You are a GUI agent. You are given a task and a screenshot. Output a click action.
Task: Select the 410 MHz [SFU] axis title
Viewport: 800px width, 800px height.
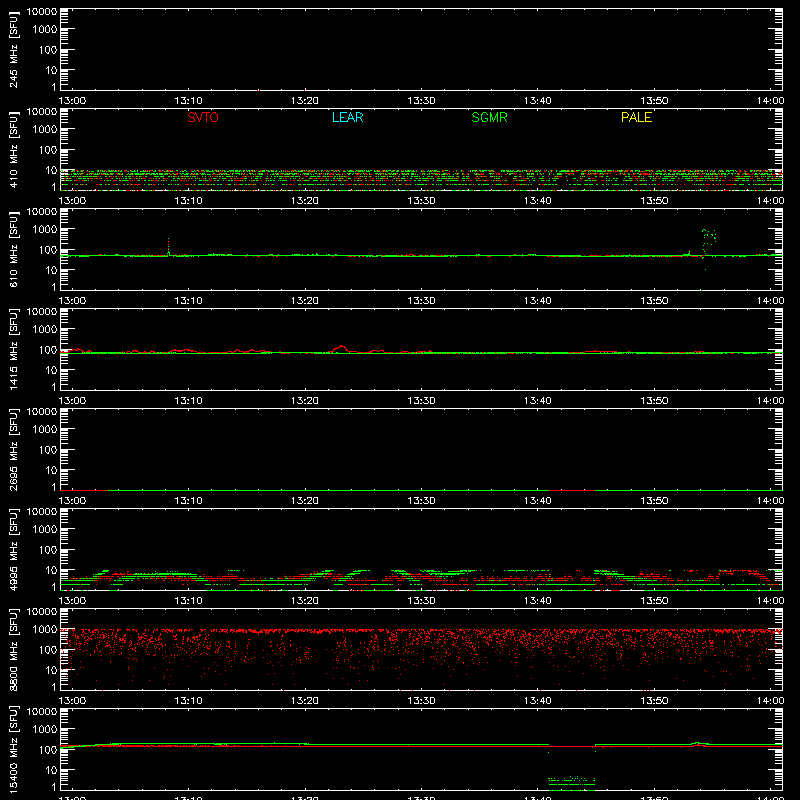tap(14, 150)
